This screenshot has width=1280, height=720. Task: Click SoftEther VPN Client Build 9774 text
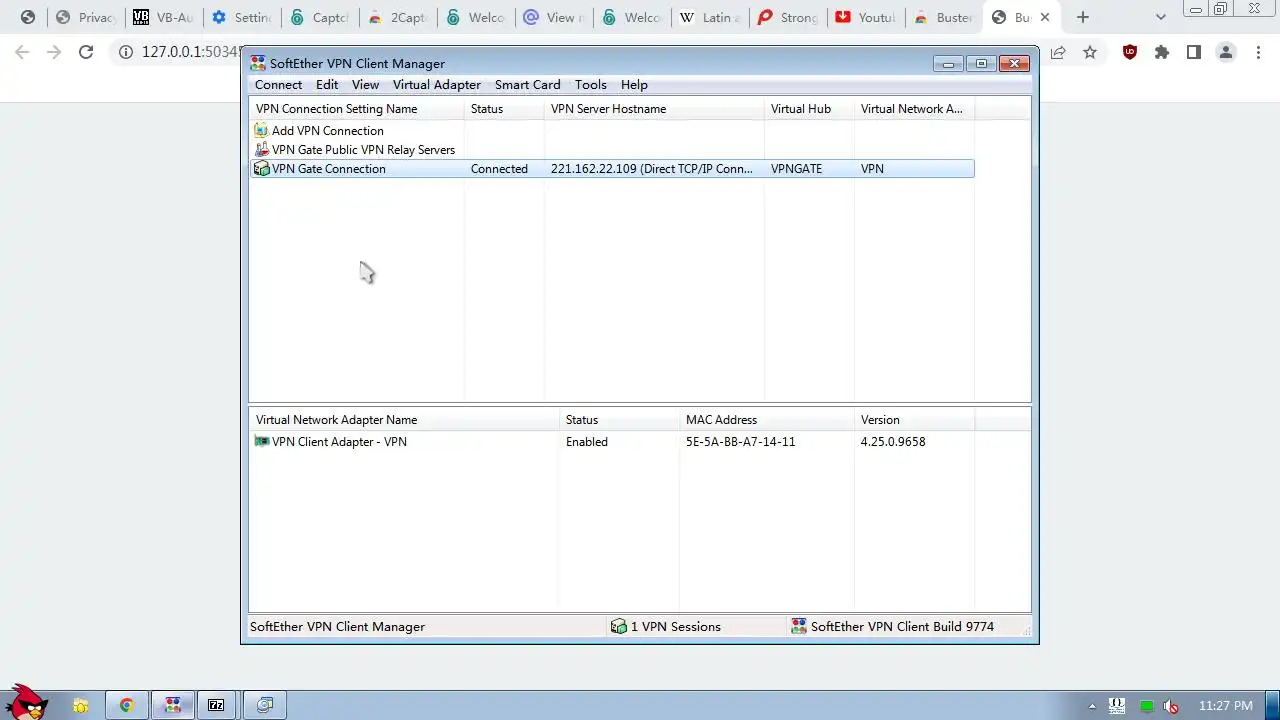902,626
